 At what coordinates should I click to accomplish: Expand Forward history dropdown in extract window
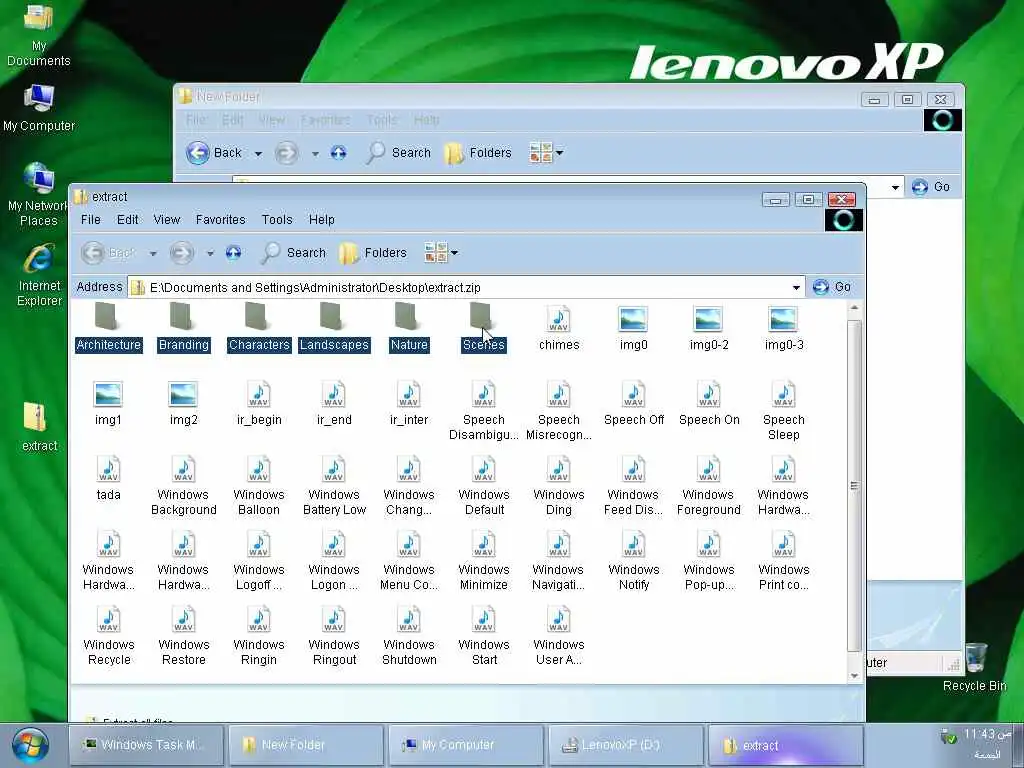pos(210,253)
